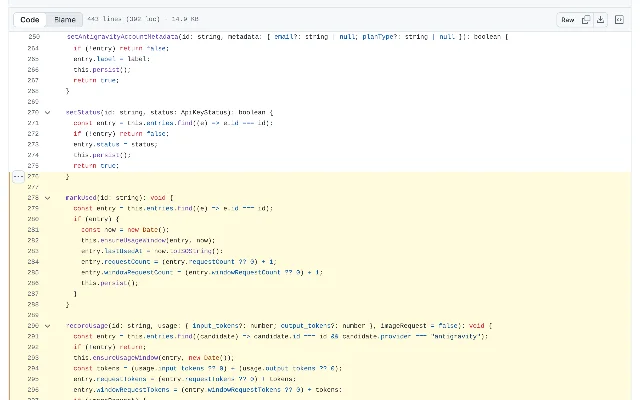Click the recordUsage function name
The image size is (640, 400).
point(87,326)
